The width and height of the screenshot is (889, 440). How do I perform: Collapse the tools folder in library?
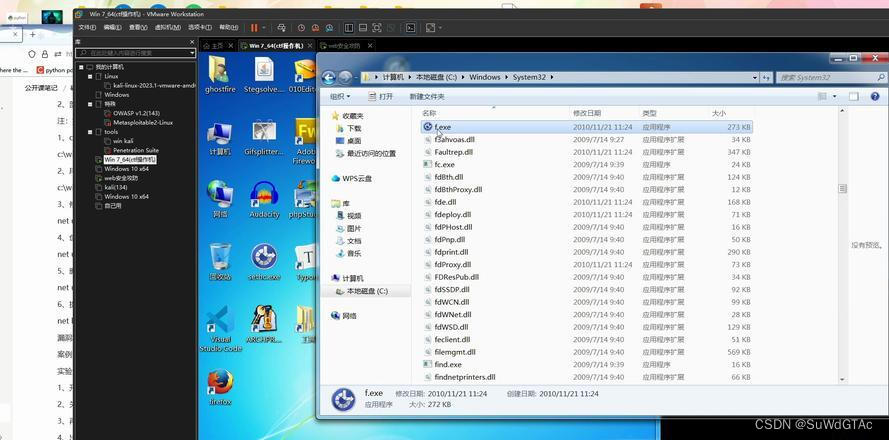[90, 132]
